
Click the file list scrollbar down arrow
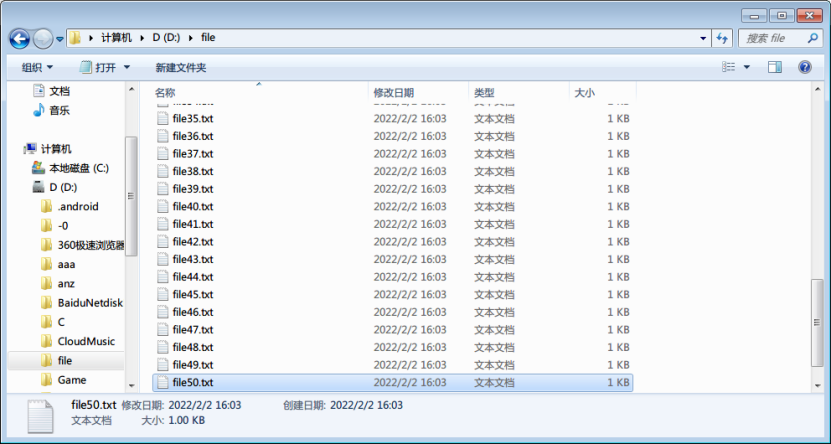click(x=817, y=386)
